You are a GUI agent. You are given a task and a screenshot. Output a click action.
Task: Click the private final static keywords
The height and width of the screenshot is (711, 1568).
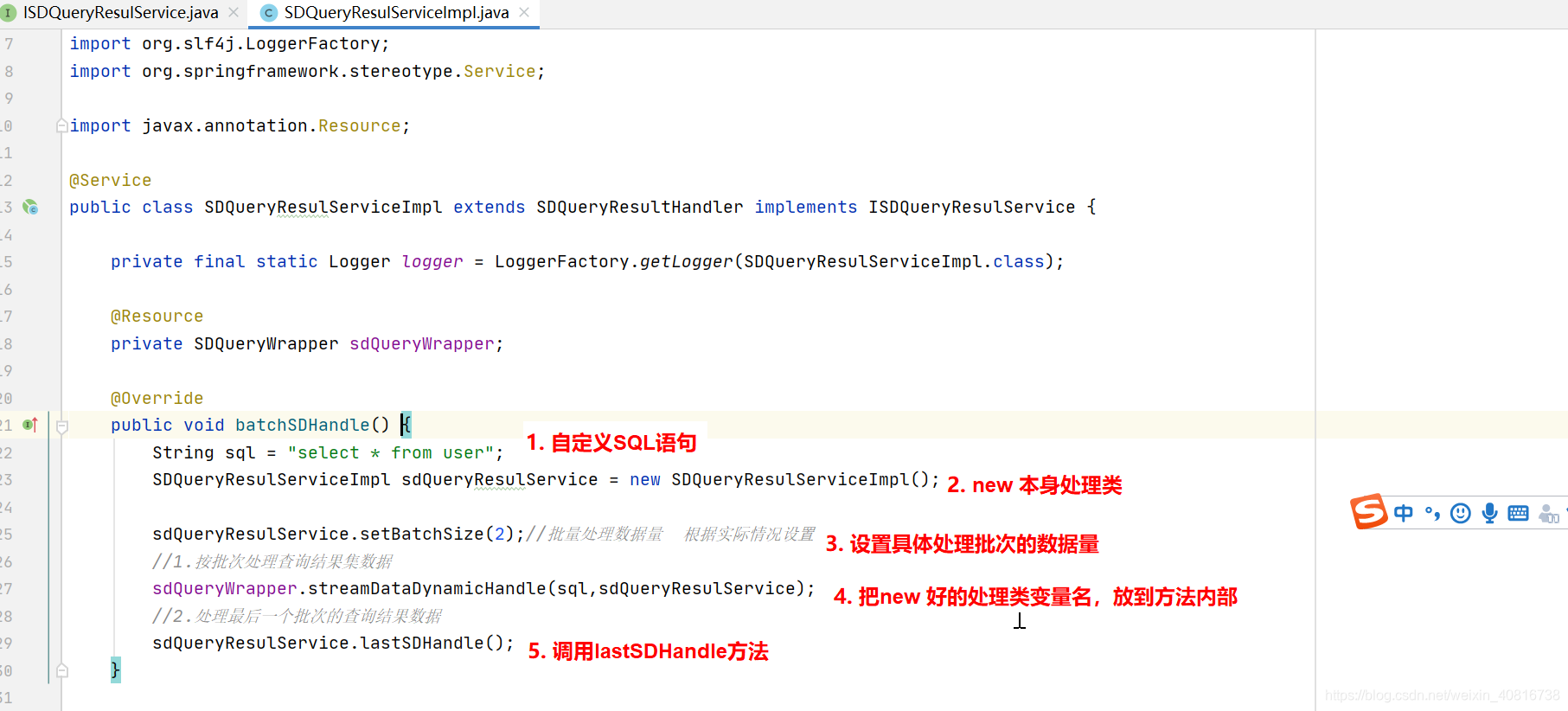point(214,261)
